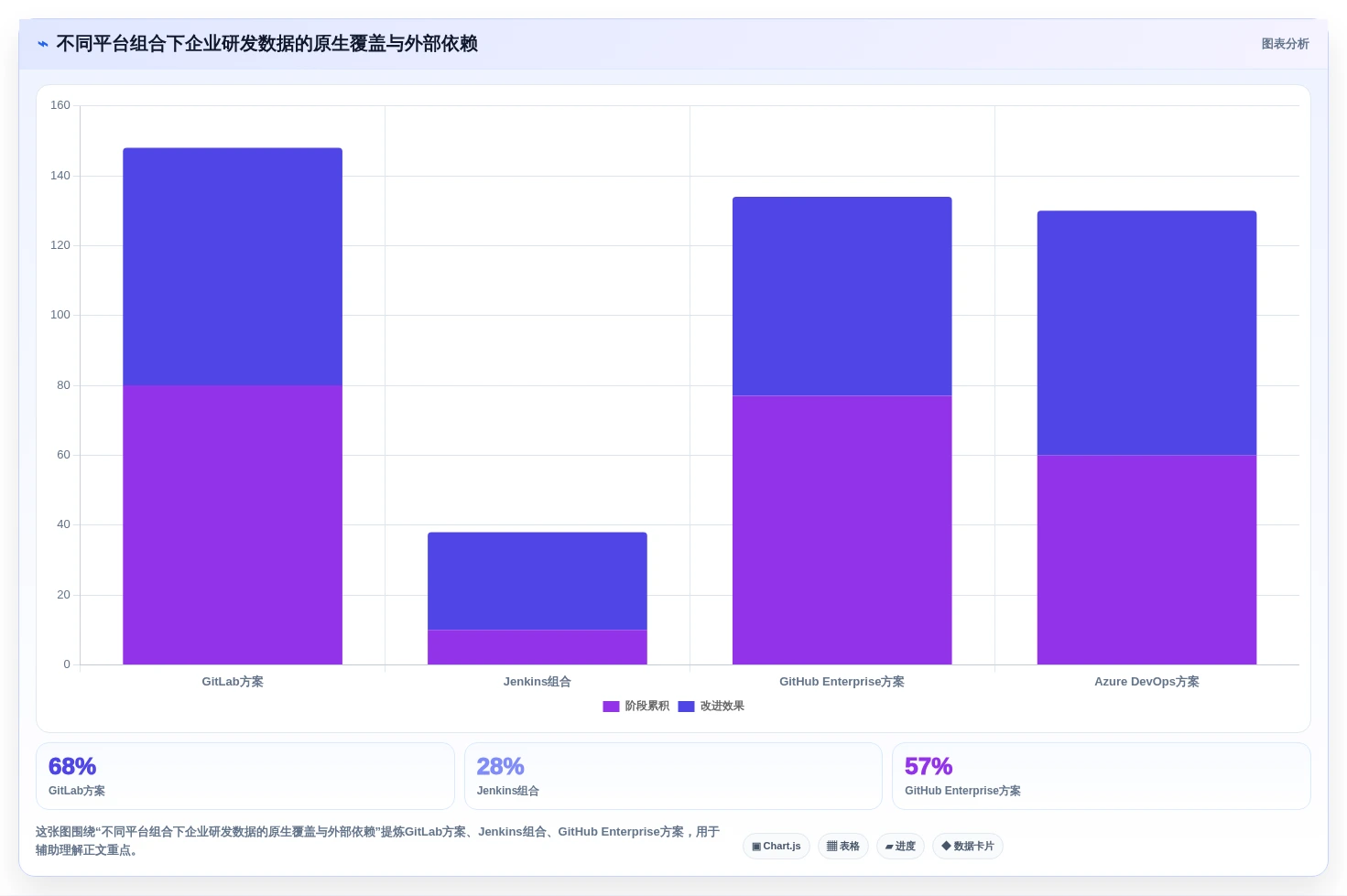The width and height of the screenshot is (1347, 896).
Task: Click the Jenkins组合 x-axis label
Action: (538, 682)
